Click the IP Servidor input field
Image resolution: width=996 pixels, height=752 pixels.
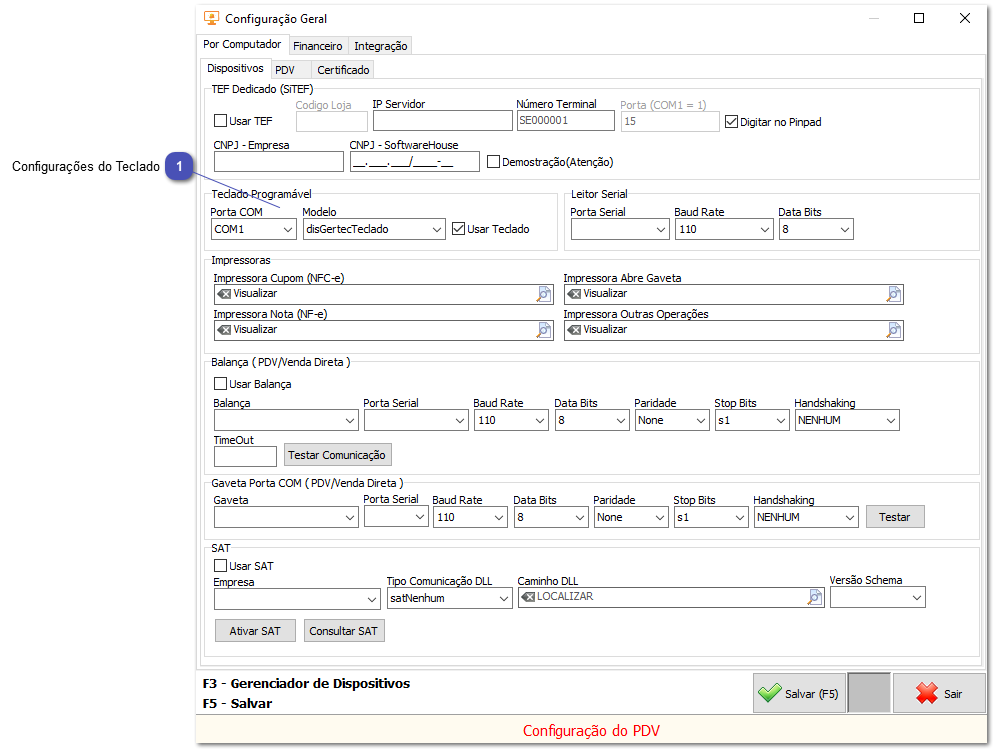coord(442,121)
